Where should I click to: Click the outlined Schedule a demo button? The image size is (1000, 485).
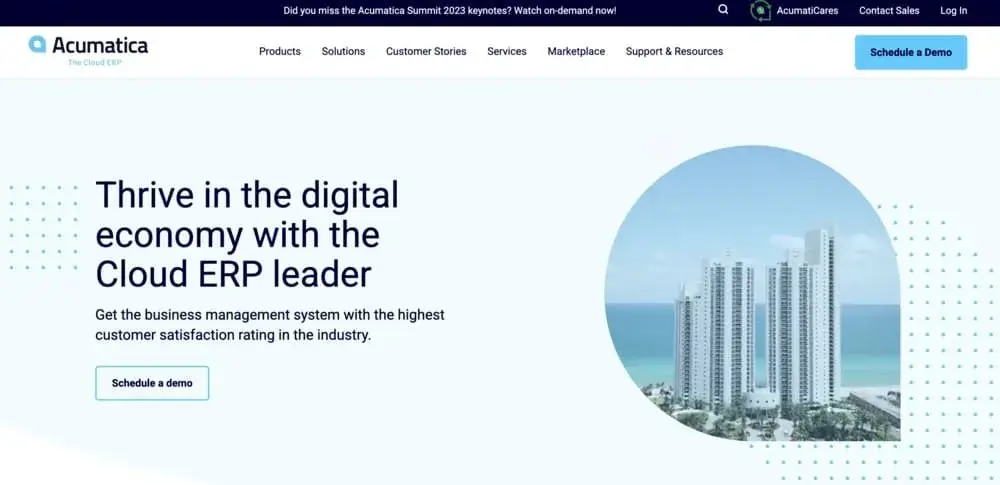click(x=152, y=383)
